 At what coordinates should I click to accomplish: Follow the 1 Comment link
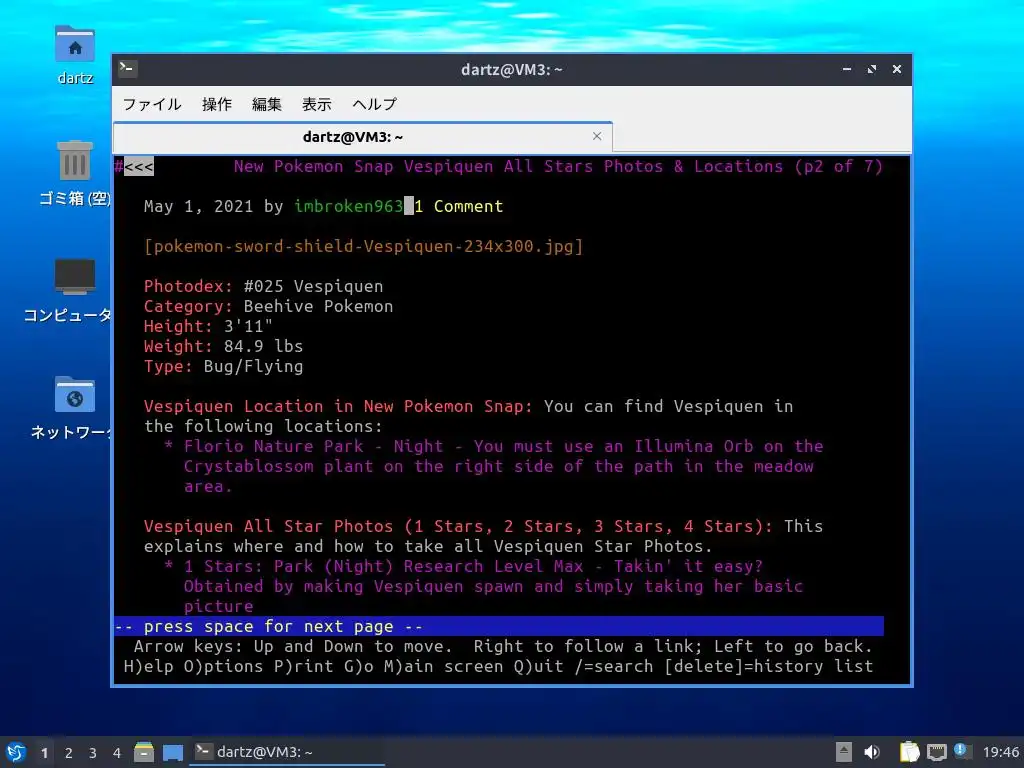point(458,206)
